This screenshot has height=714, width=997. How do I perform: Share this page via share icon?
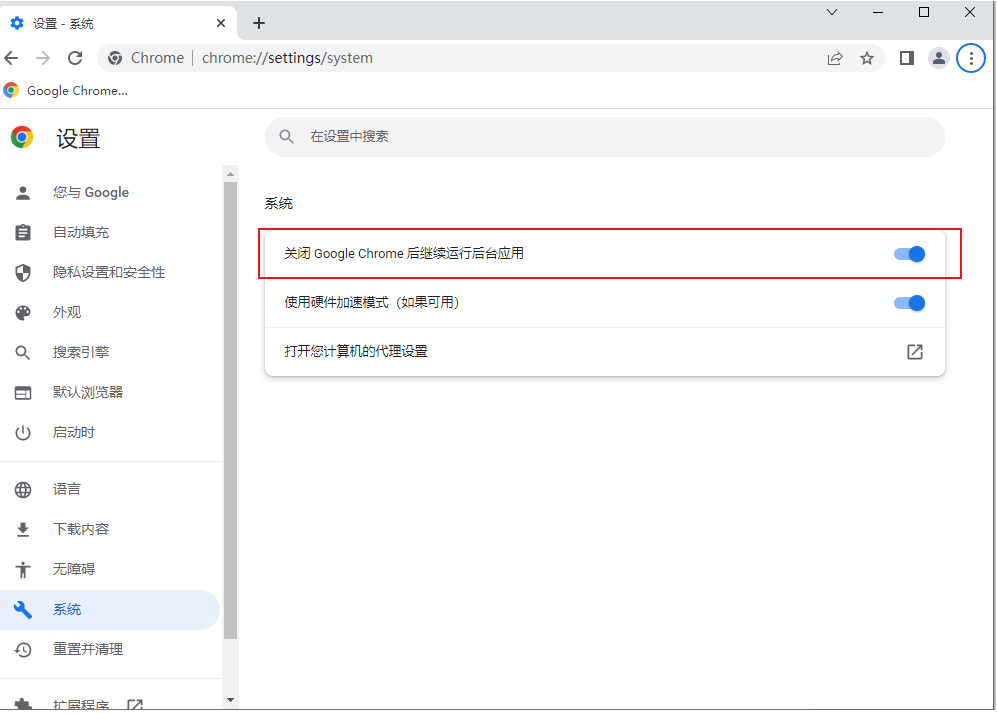coord(834,58)
